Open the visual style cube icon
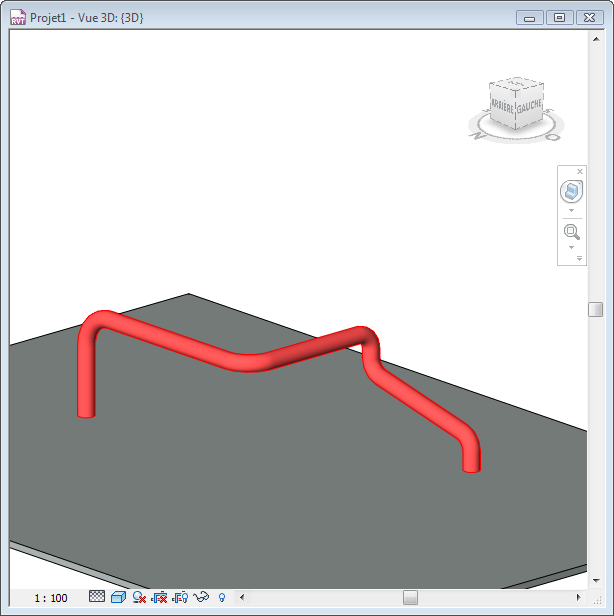614x616 pixels. (x=118, y=598)
